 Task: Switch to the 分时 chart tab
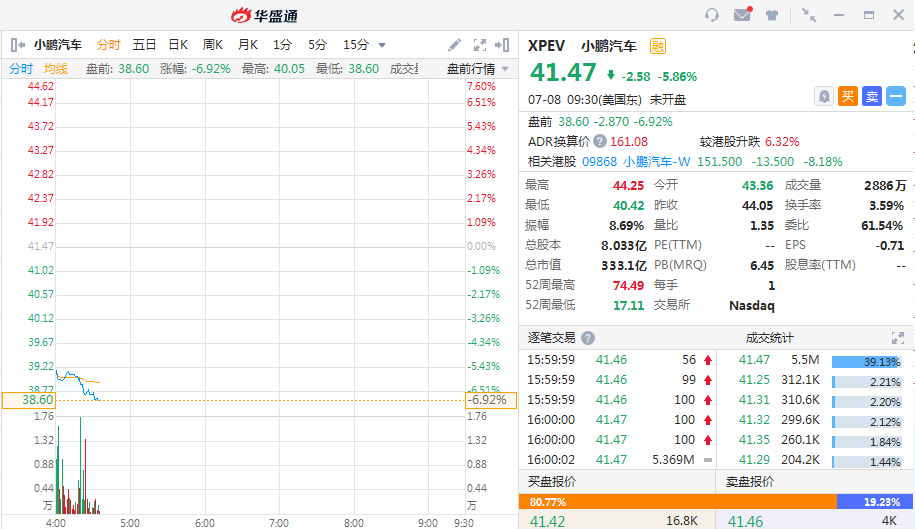[x=108, y=45]
